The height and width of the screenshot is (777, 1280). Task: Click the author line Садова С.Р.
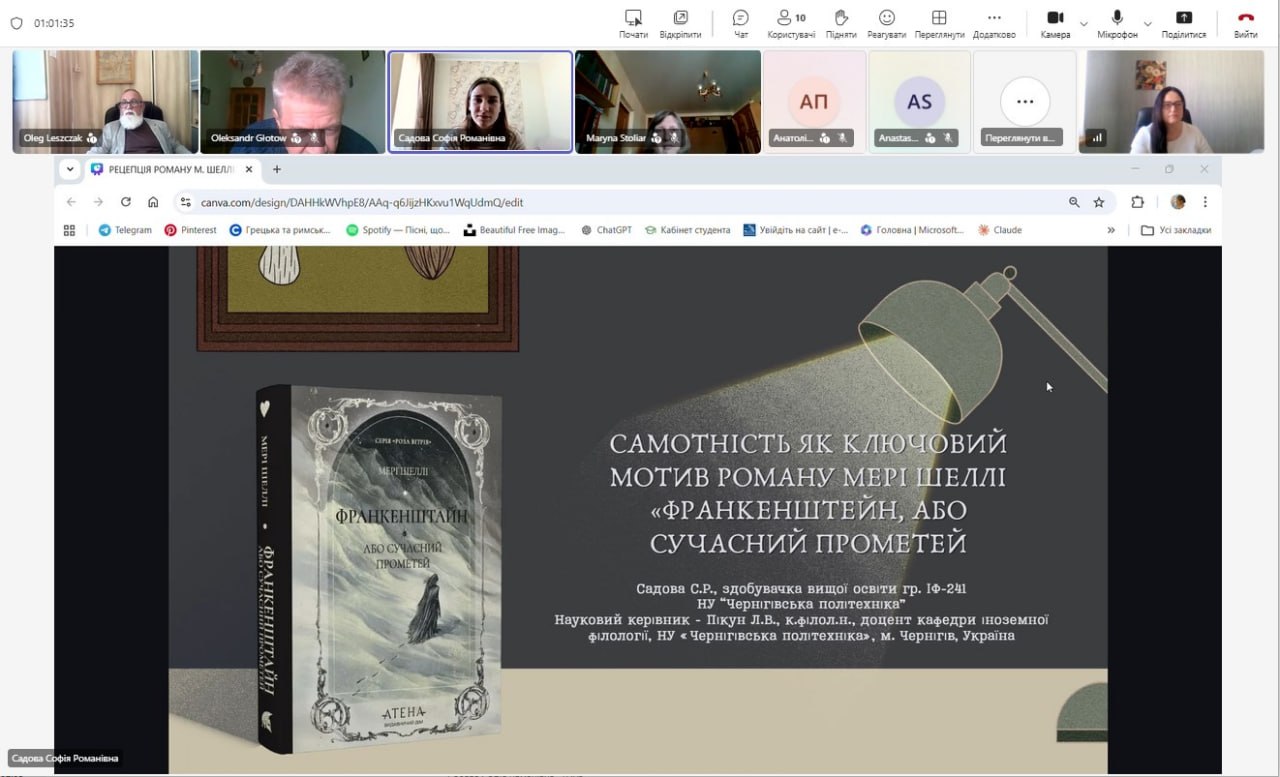pos(801,589)
